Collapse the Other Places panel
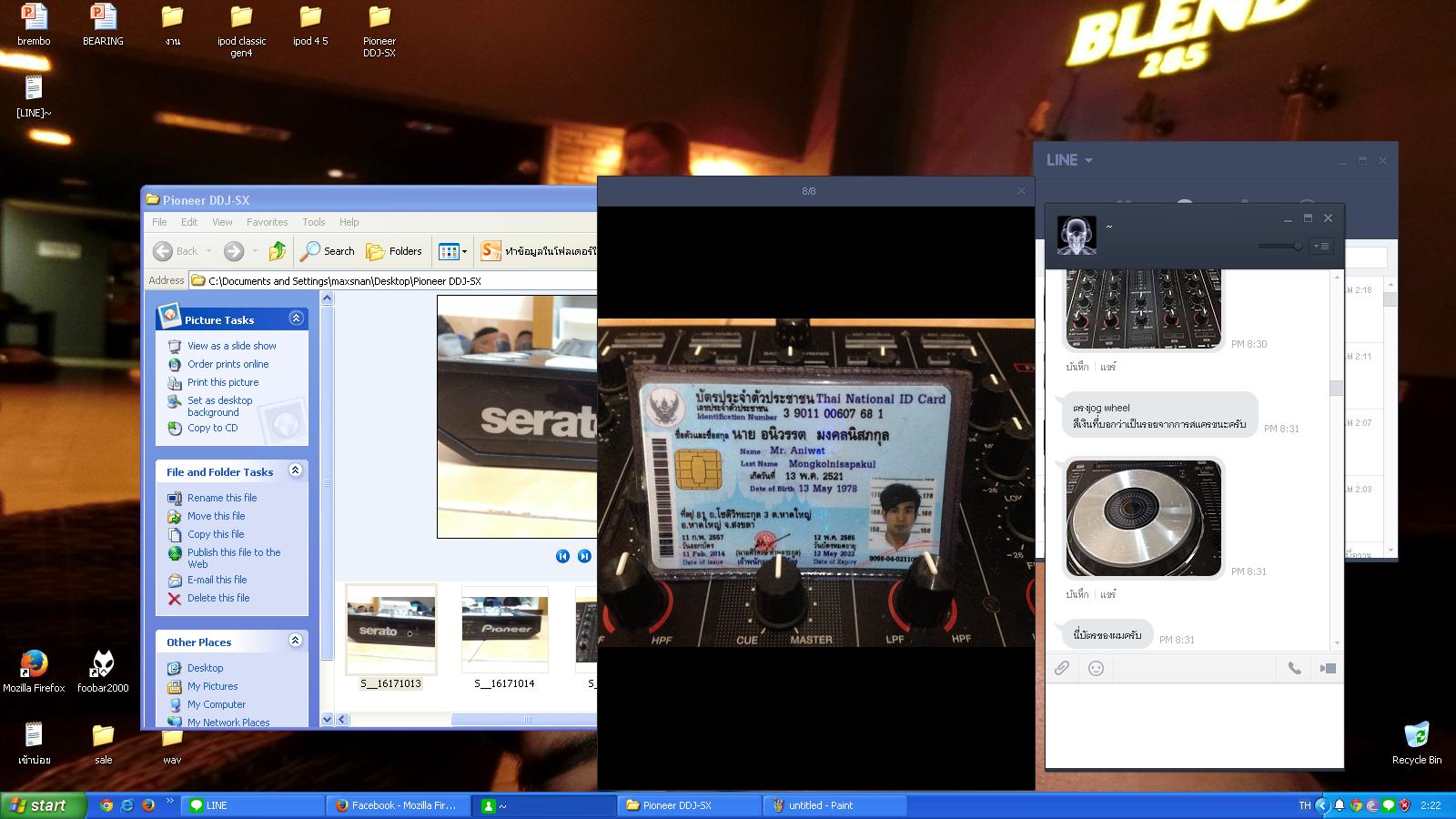1456x819 pixels. (296, 641)
